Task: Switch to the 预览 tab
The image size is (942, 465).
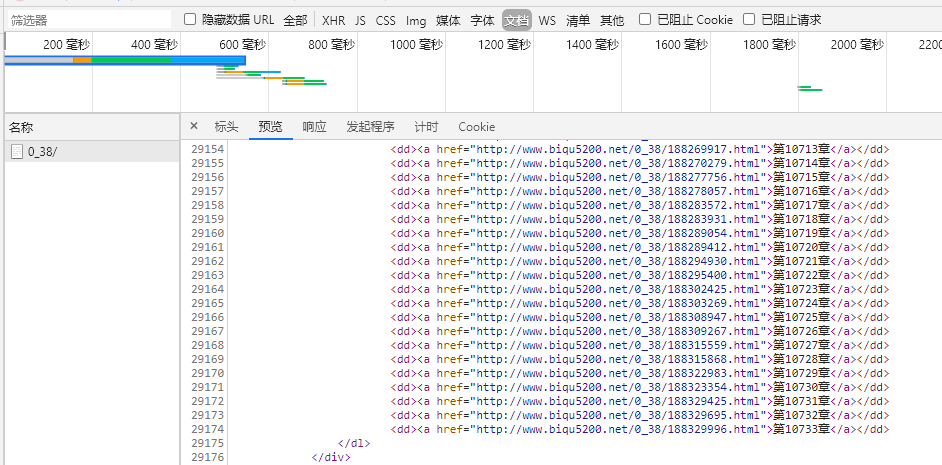Action: click(x=270, y=127)
